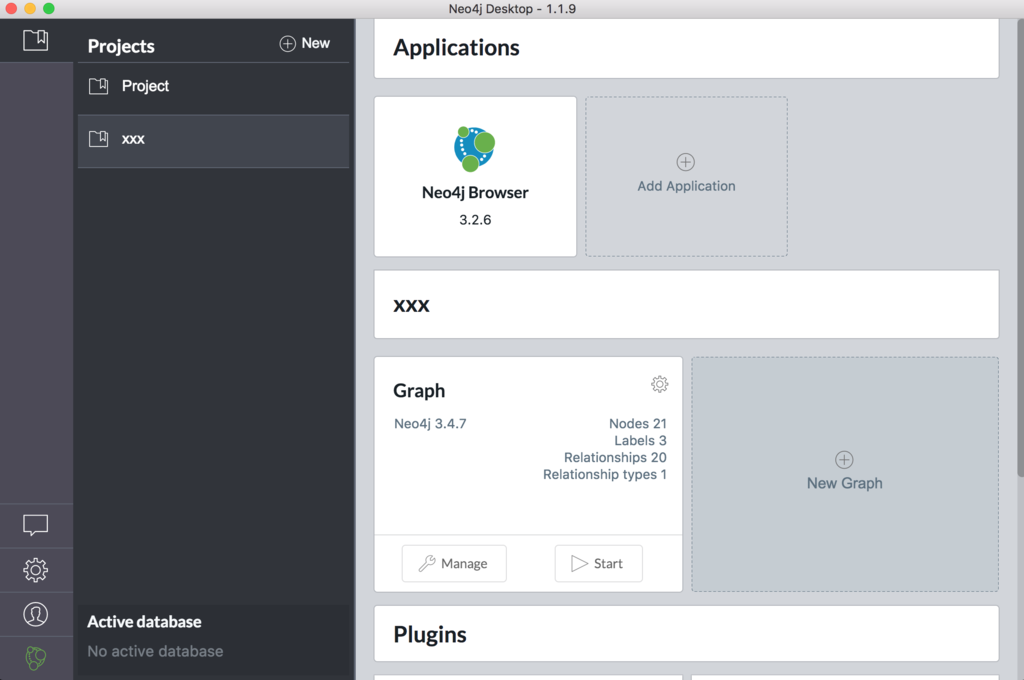Click the plus icon above Add Application
The height and width of the screenshot is (680, 1024).
[686, 162]
